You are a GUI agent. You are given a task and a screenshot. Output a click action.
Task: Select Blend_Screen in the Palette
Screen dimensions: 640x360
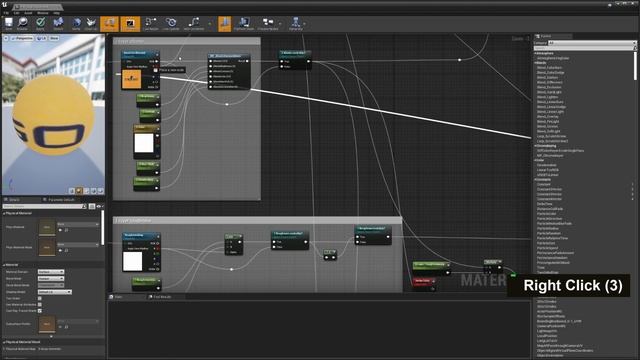tap(547, 127)
